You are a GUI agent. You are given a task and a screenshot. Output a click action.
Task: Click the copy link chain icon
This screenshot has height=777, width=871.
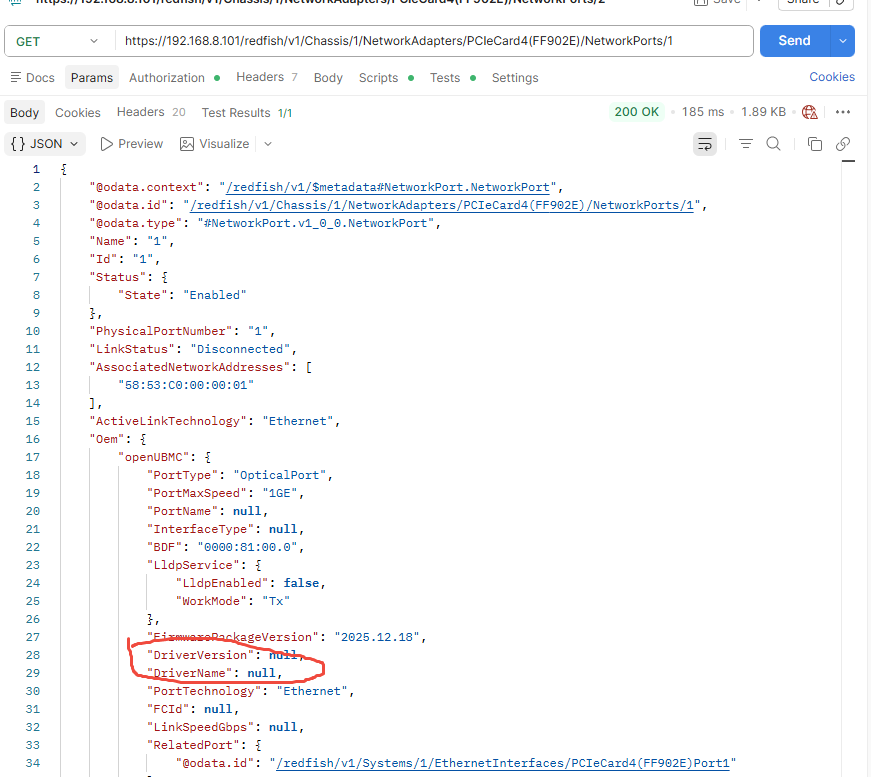tap(843, 144)
